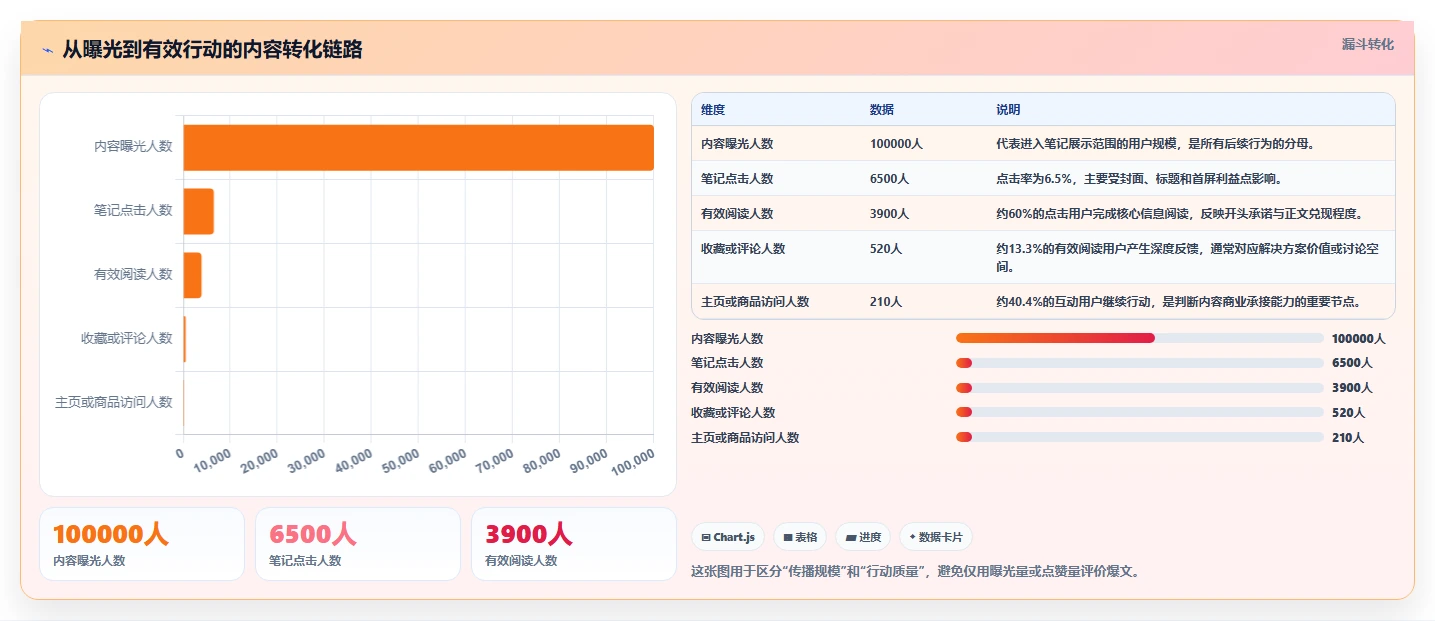Click the footnote about 传播规模 and 行动质量
Screen dimensions: 1435x621
916,572
